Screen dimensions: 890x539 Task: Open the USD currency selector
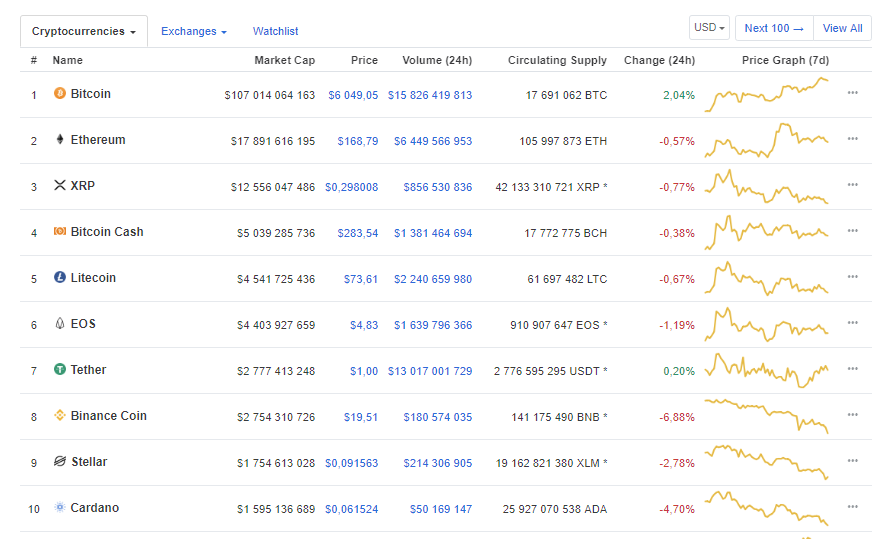[x=710, y=28]
